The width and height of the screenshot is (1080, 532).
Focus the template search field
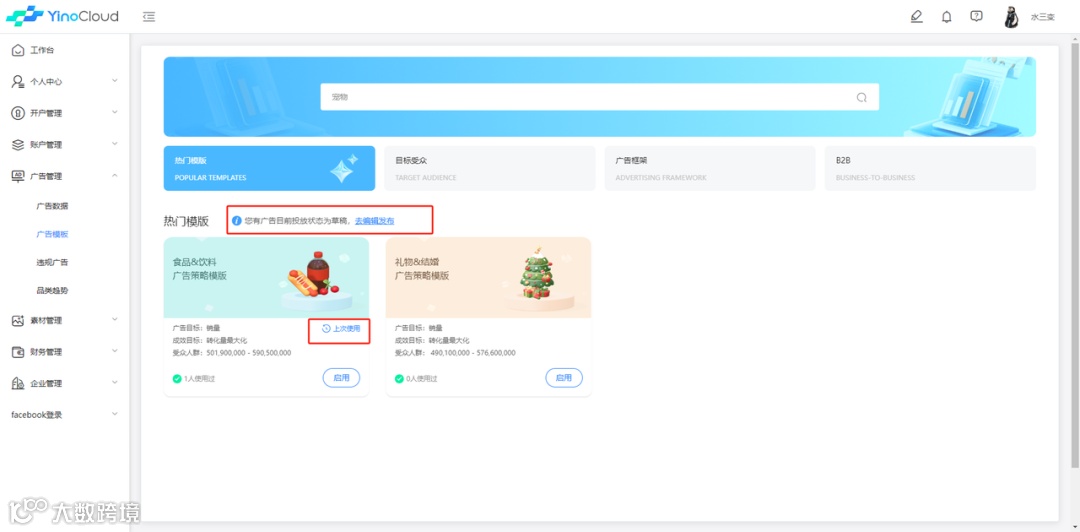click(x=599, y=97)
